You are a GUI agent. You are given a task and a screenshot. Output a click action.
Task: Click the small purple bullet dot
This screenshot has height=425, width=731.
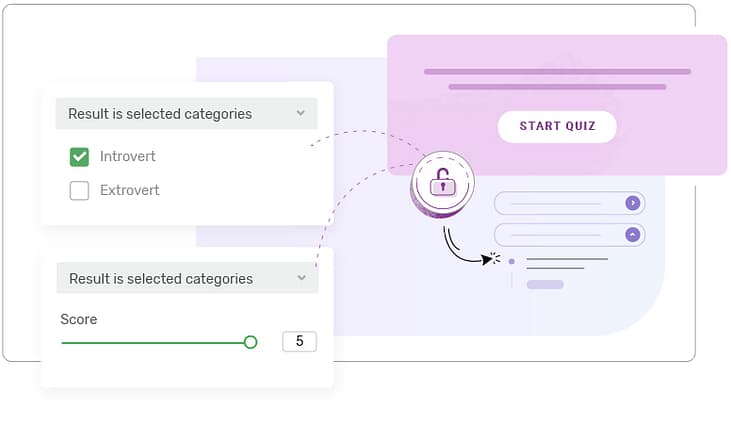coord(512,261)
